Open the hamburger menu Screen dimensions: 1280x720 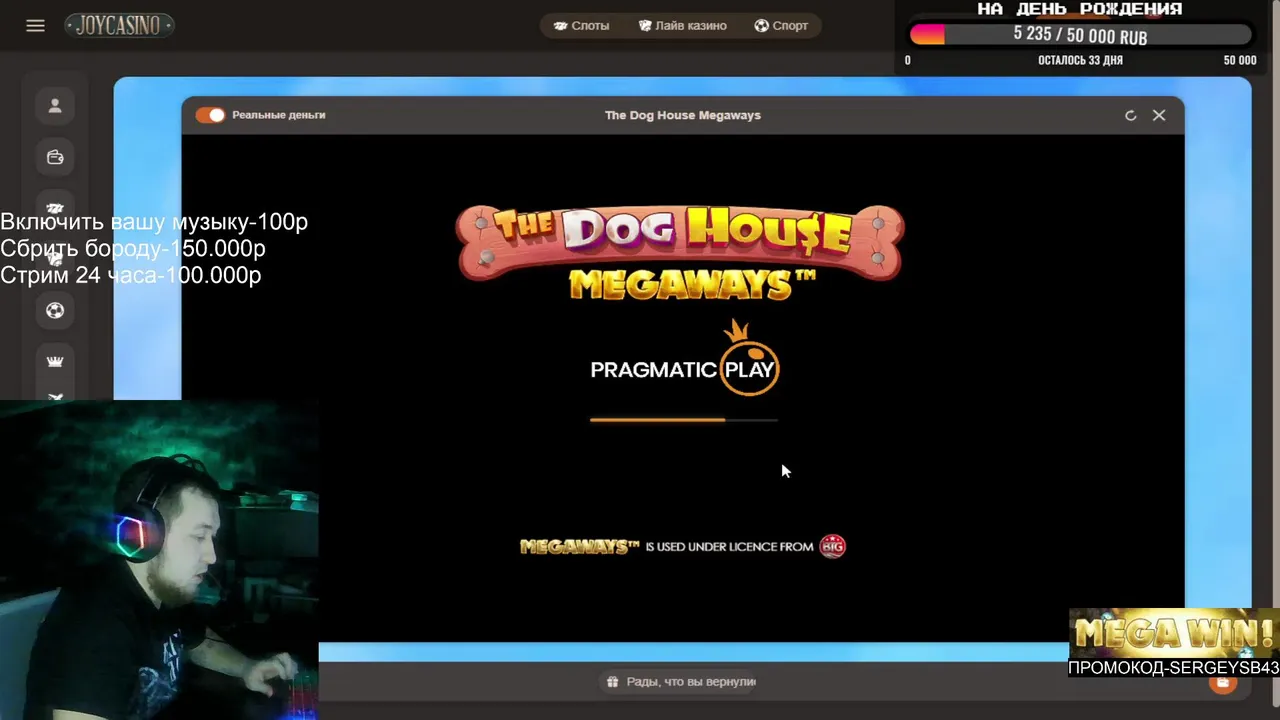[35, 26]
